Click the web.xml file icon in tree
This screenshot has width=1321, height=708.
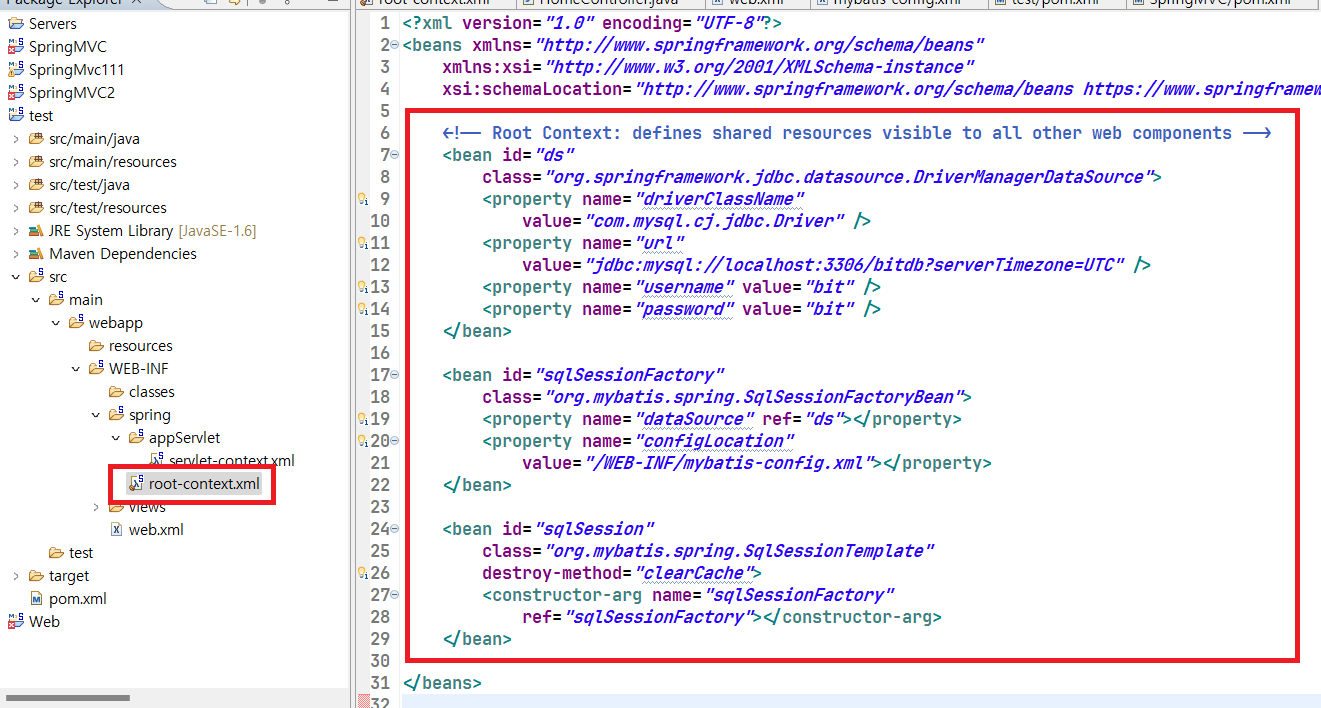117,529
